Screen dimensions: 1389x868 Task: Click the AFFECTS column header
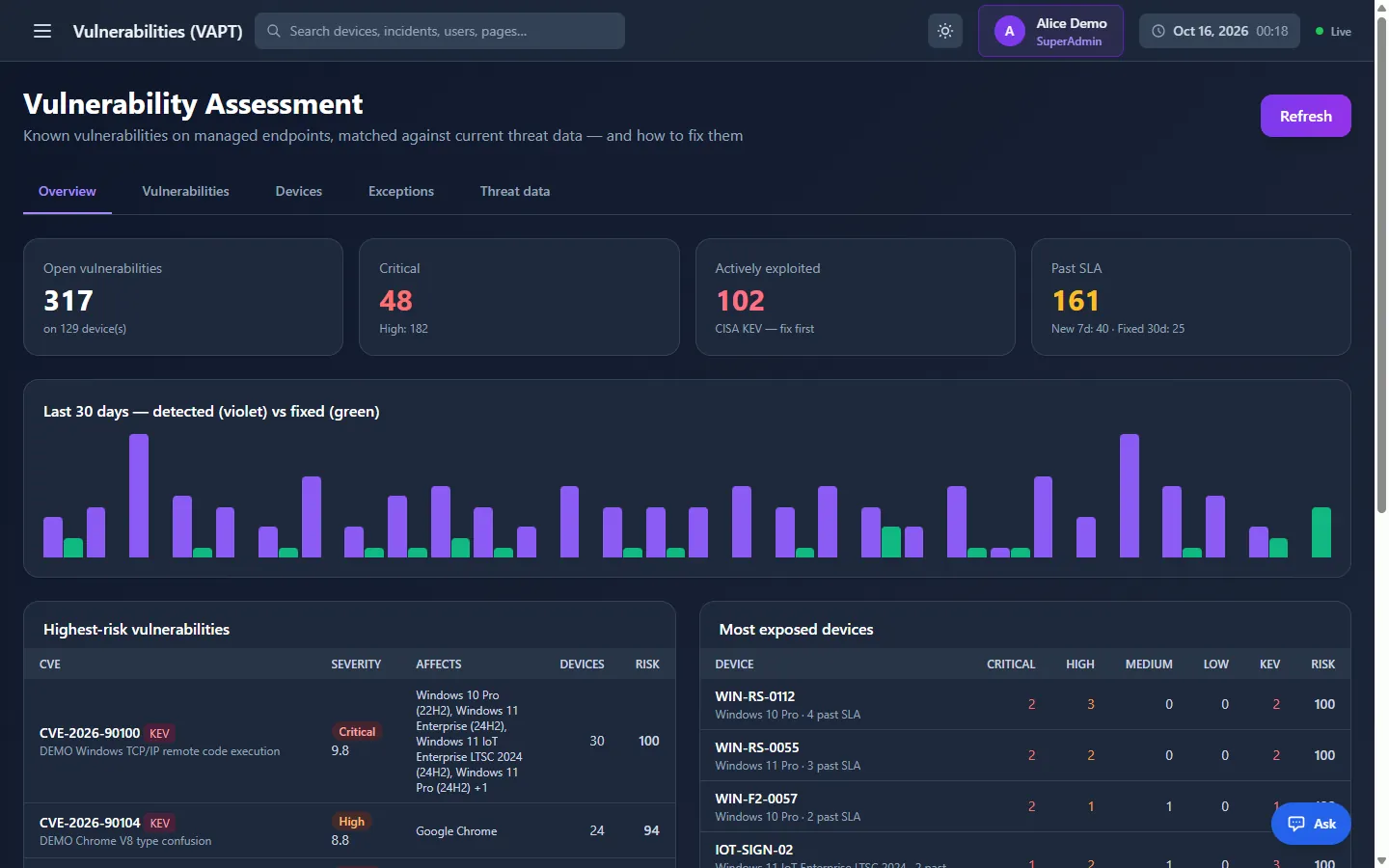click(439, 665)
